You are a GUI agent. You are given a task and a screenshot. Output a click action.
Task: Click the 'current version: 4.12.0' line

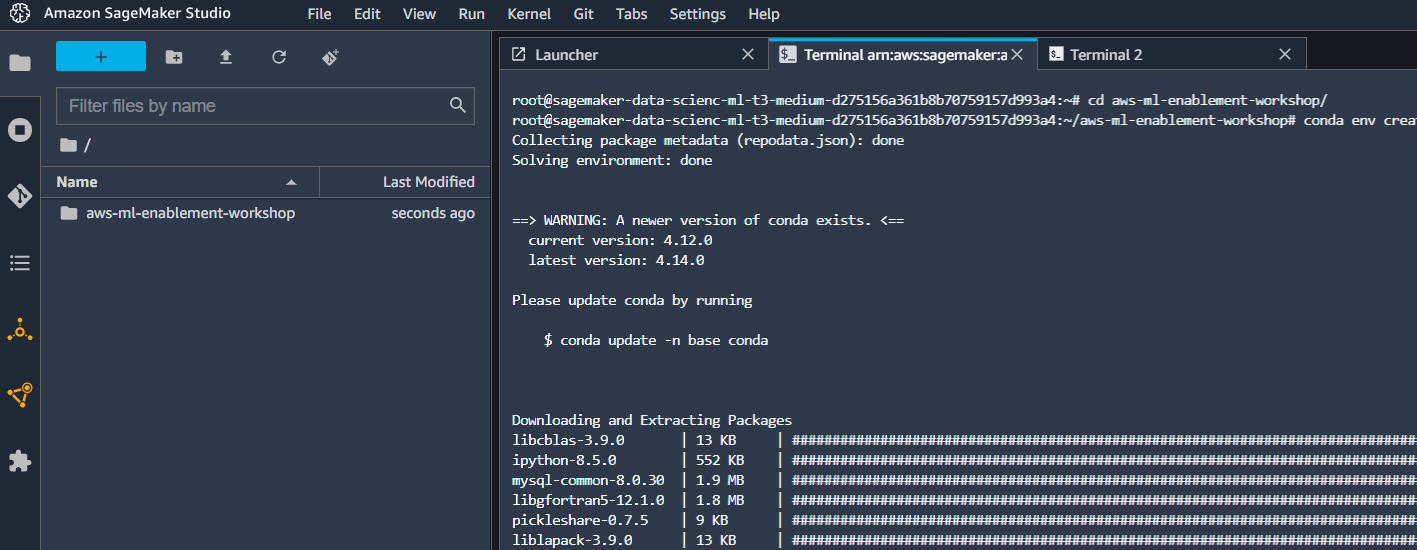pyautogui.click(x=620, y=240)
